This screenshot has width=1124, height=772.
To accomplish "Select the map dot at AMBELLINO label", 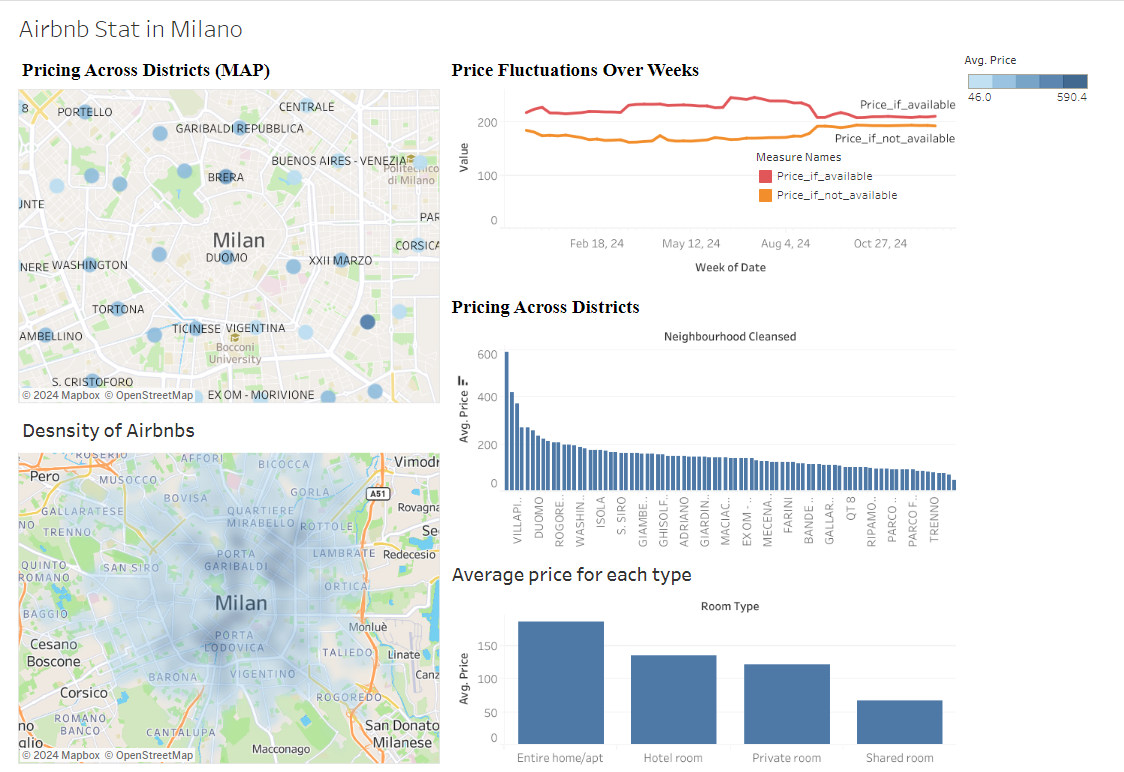I will pyautogui.click(x=45, y=335).
